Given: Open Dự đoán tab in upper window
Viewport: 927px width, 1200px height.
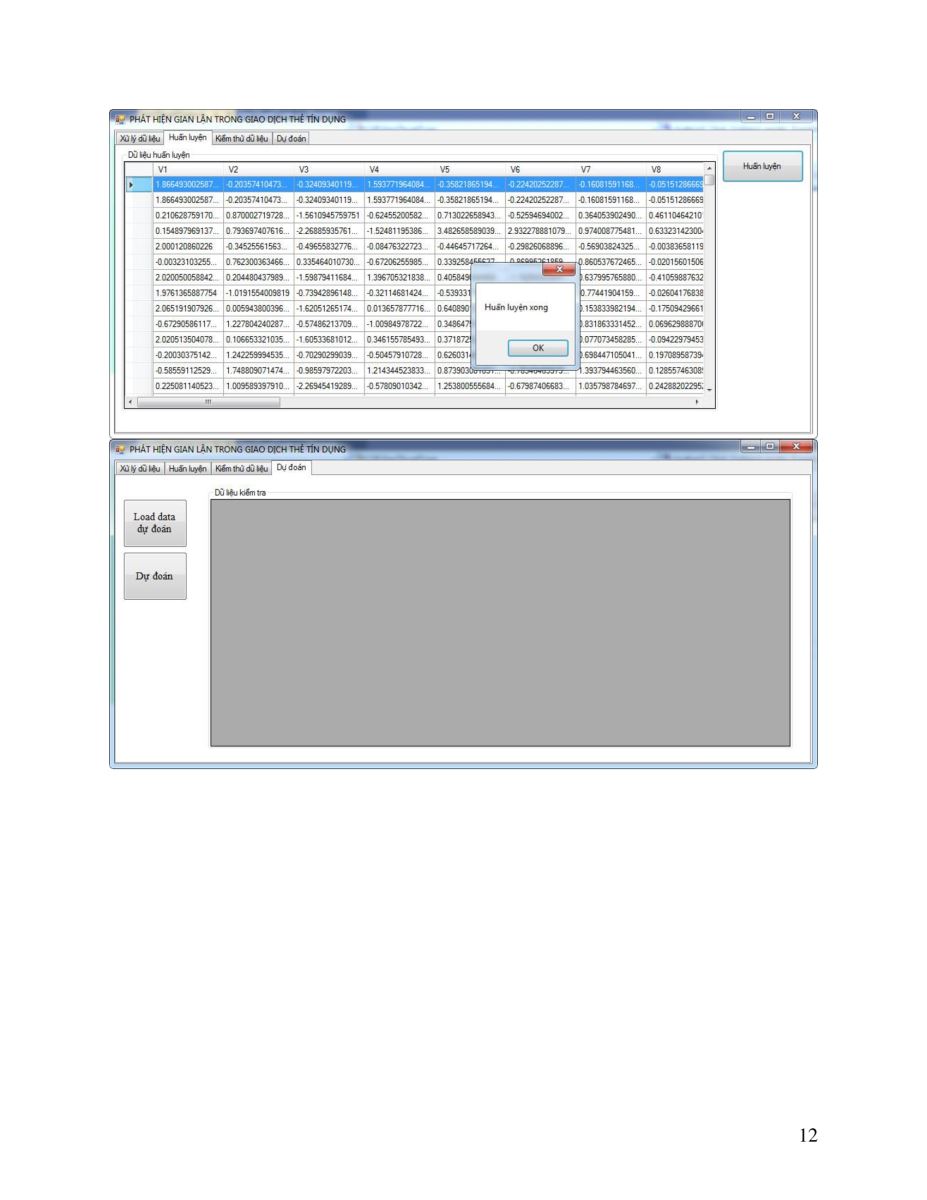Looking at the screenshot, I should [x=291, y=138].
